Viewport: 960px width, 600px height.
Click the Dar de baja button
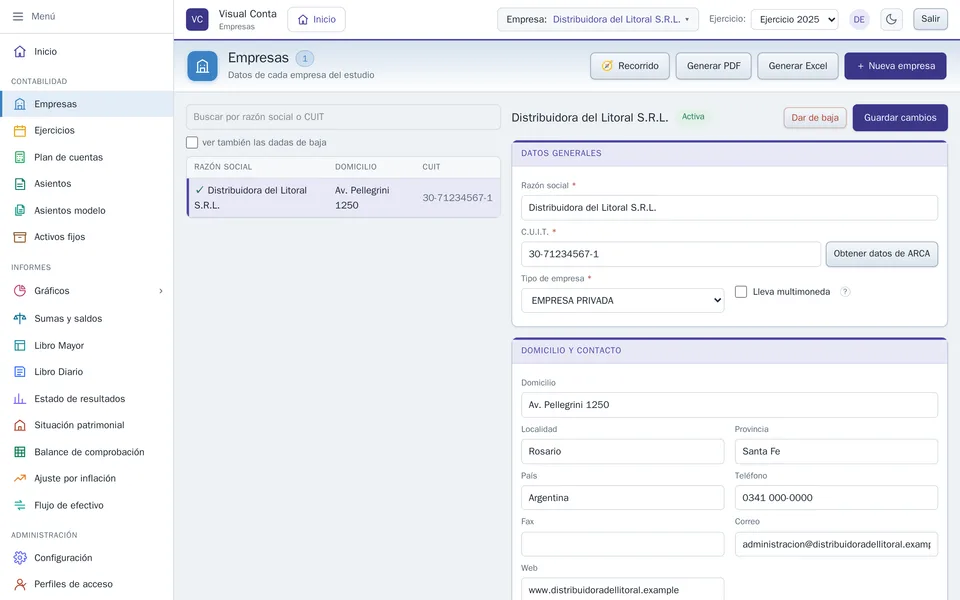click(815, 118)
